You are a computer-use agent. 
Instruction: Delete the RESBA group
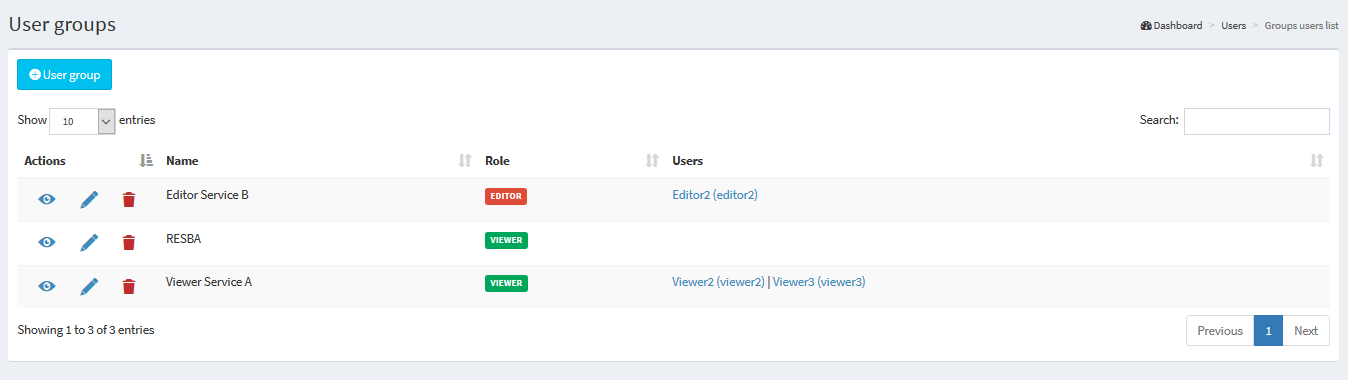[128, 243]
